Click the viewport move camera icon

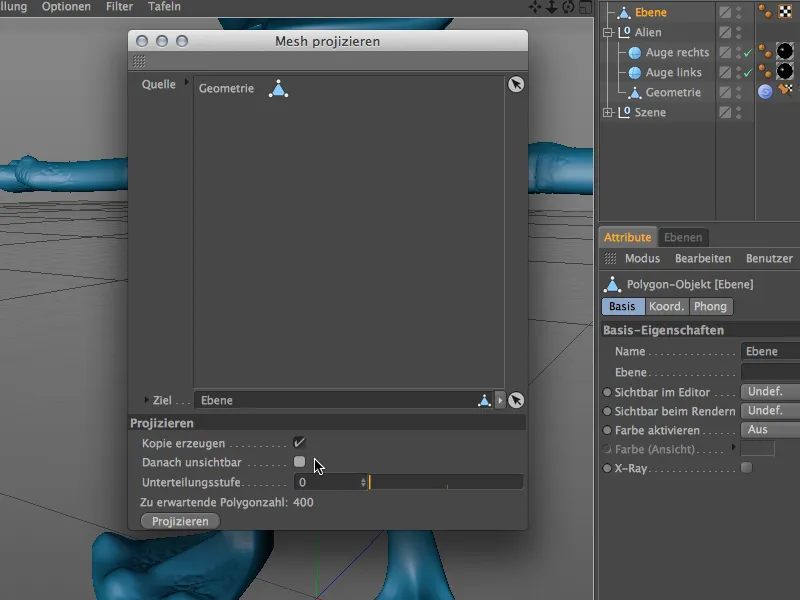535,7
